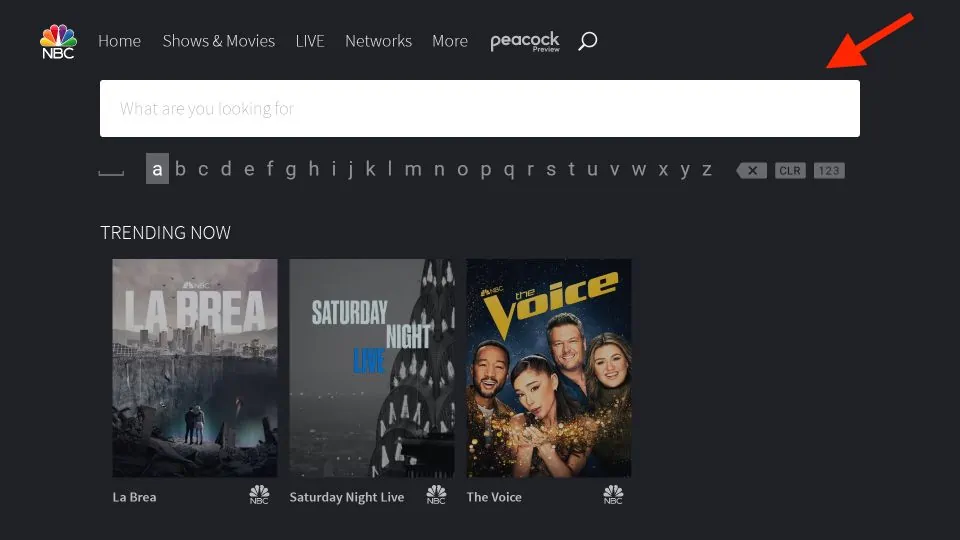Select the highlighted letter a key
The image size is (960, 540).
click(157, 169)
